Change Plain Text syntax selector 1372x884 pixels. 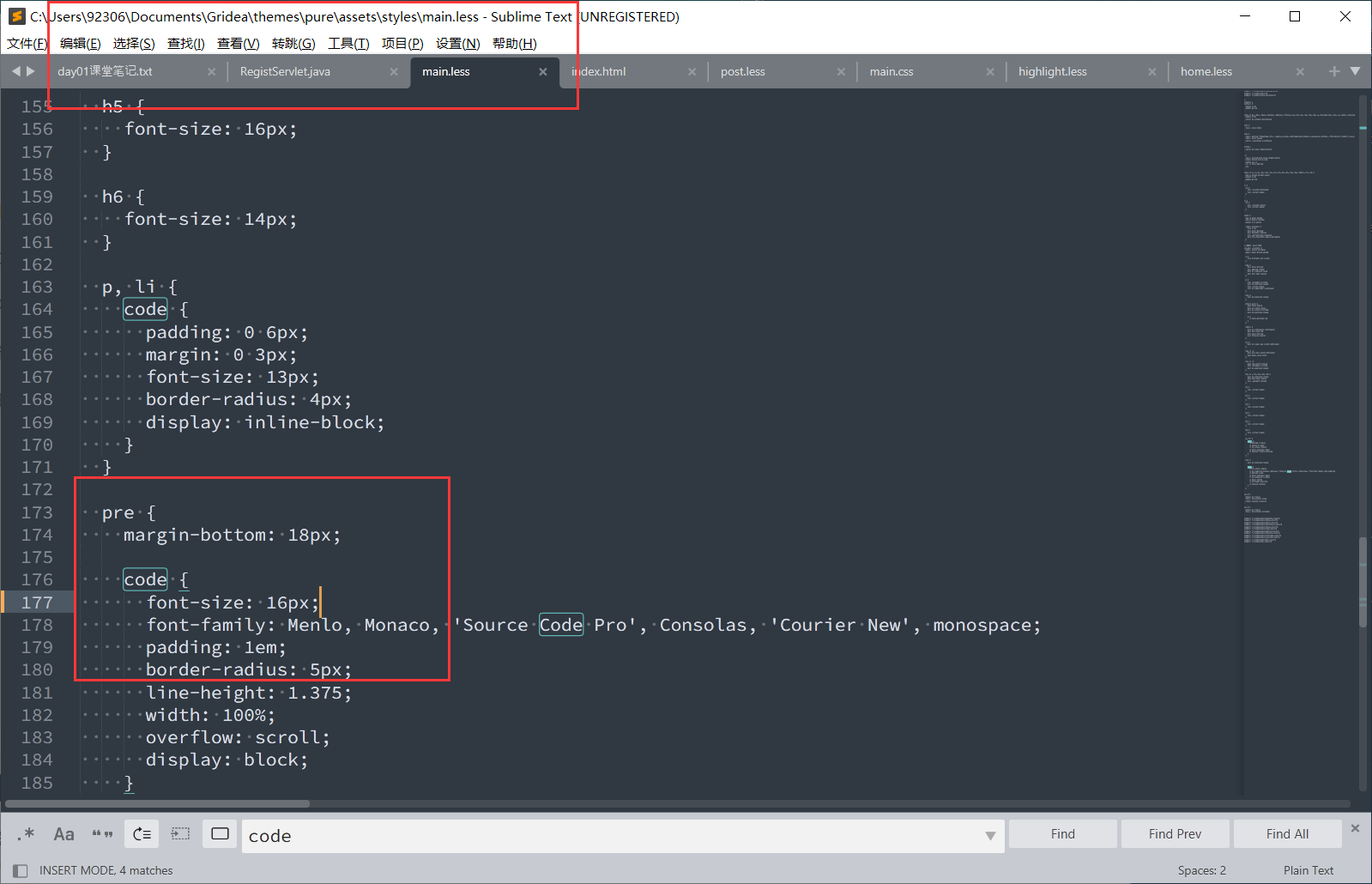tap(1309, 870)
